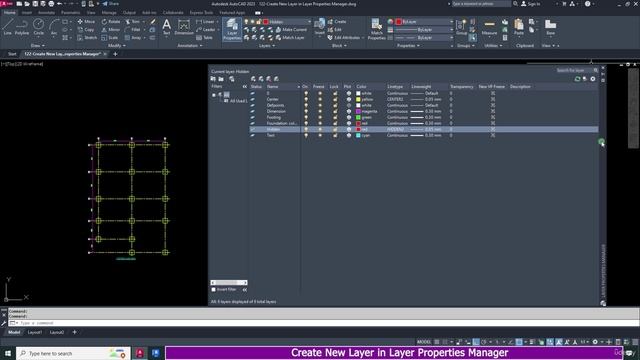The height and width of the screenshot is (360, 640).
Task: Select the Polyline tool
Action: coord(22,27)
